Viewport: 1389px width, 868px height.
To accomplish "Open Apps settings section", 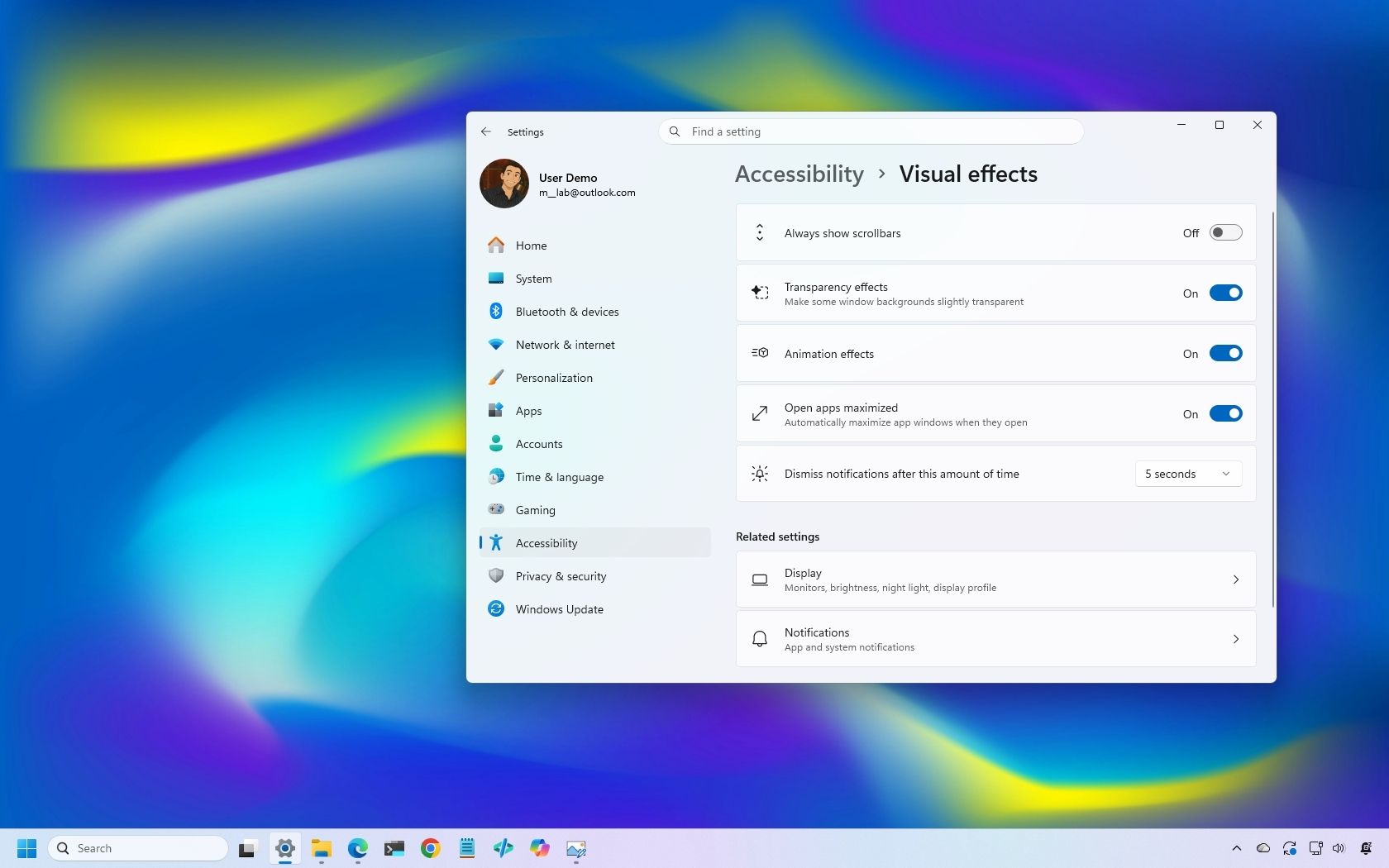I will click(594, 411).
